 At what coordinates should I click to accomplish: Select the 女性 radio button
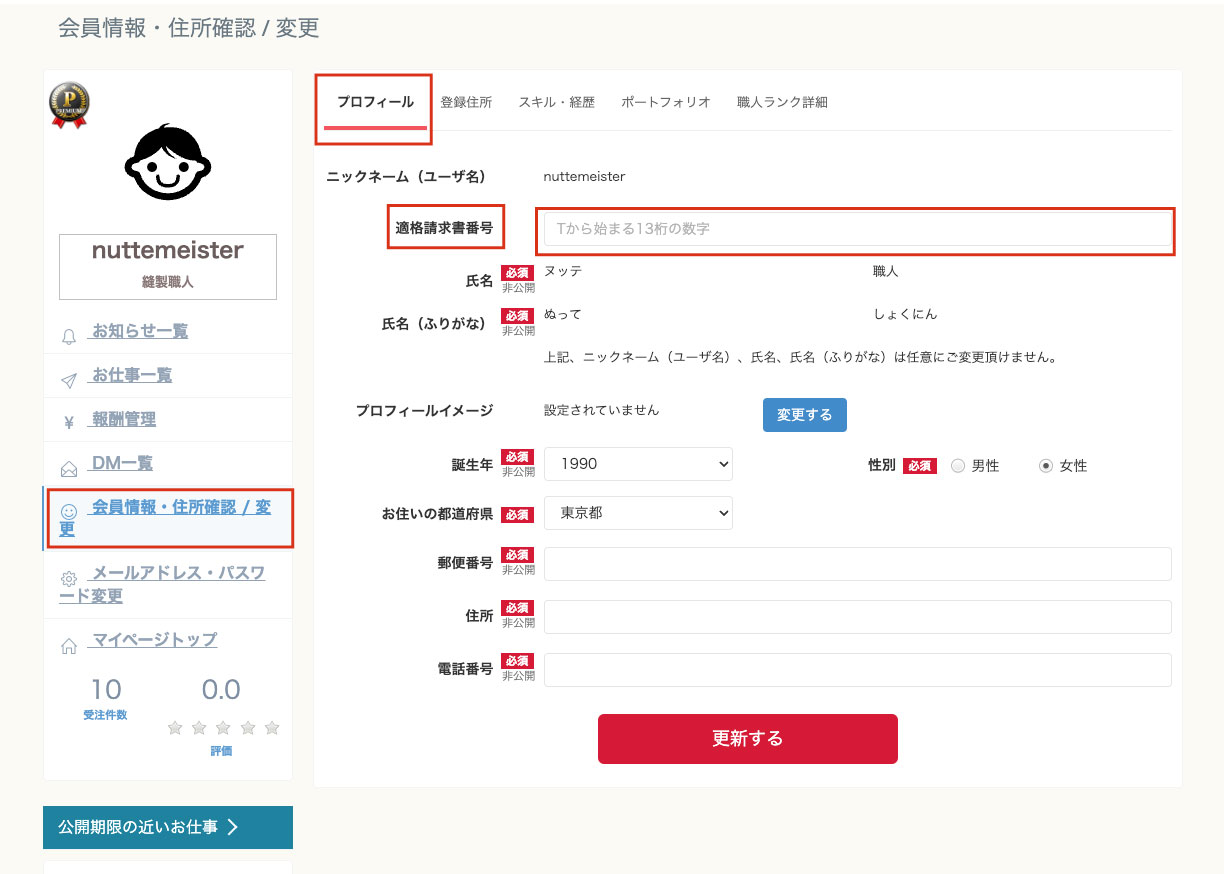coord(1046,466)
